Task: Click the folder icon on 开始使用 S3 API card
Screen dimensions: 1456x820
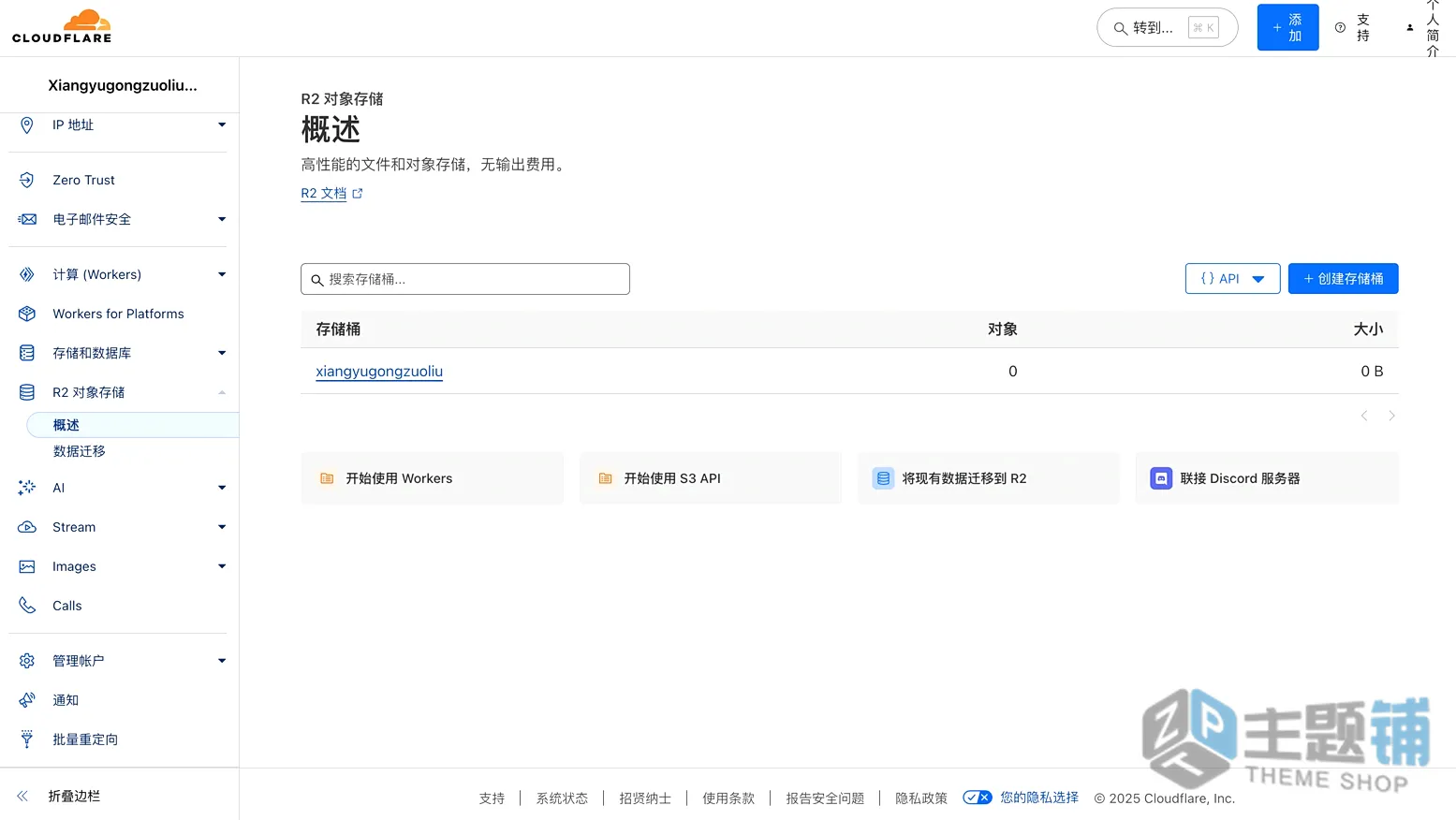Action: click(605, 478)
